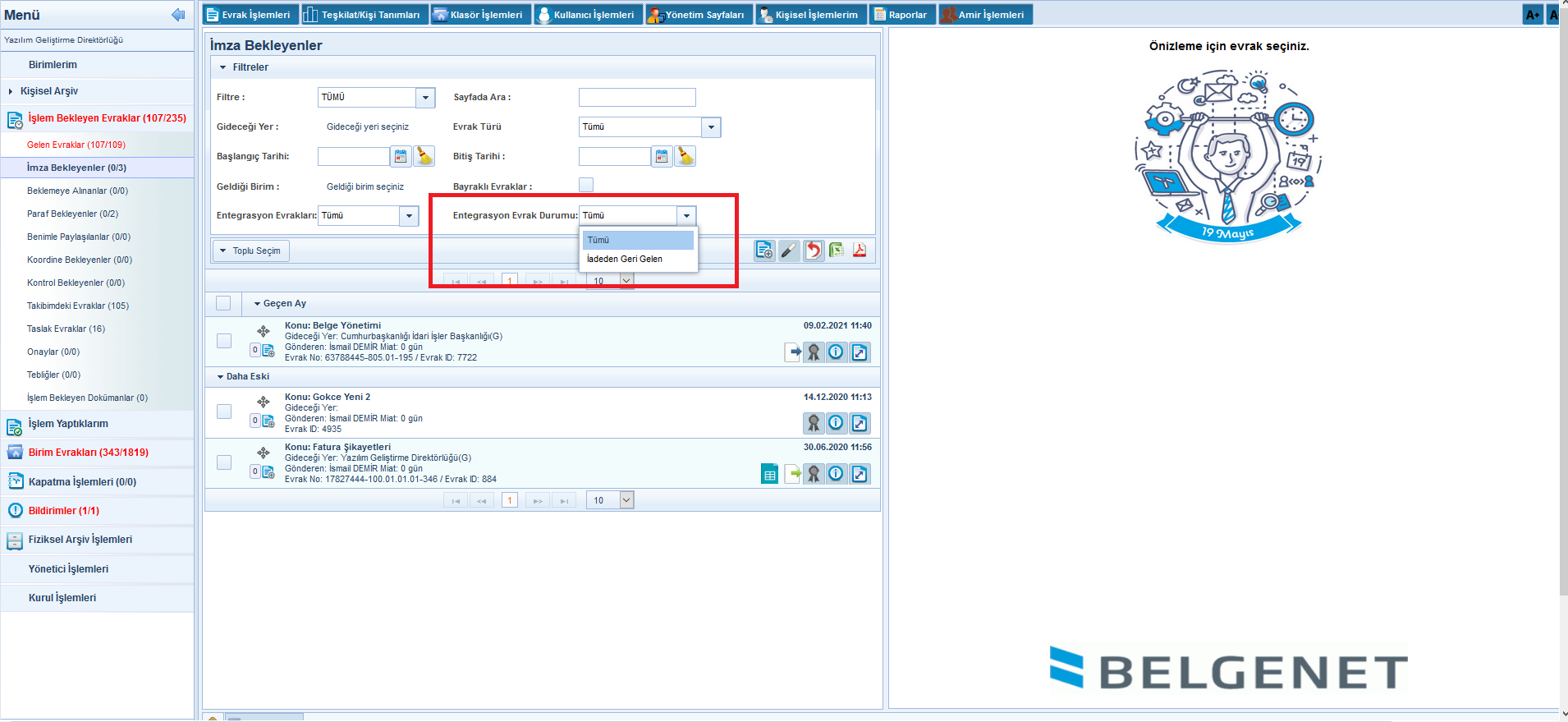Open the Kullanıcı İşlemleri menu
This screenshot has height=722, width=1568.
[586, 15]
